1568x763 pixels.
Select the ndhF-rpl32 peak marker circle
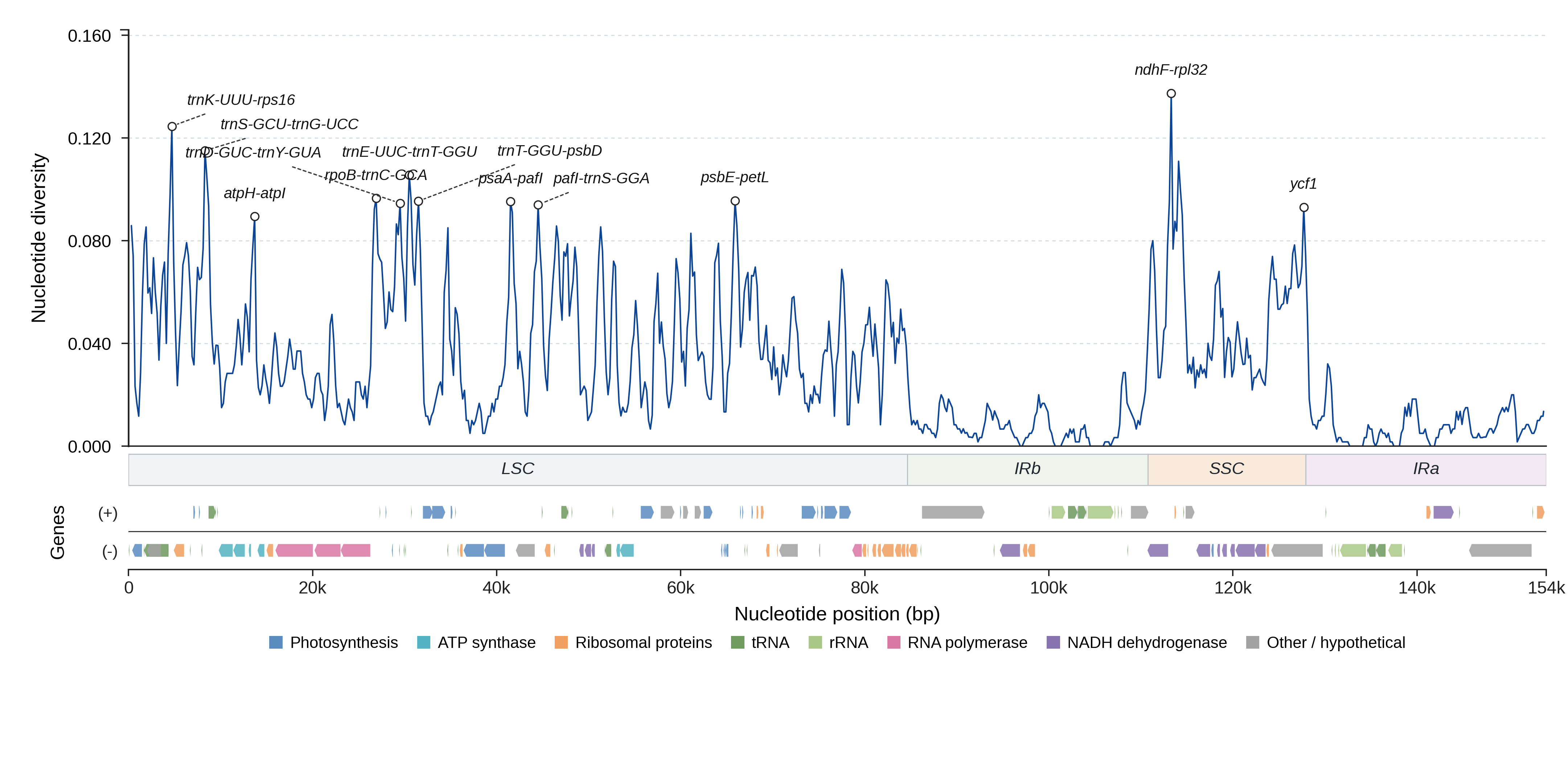point(1171,94)
